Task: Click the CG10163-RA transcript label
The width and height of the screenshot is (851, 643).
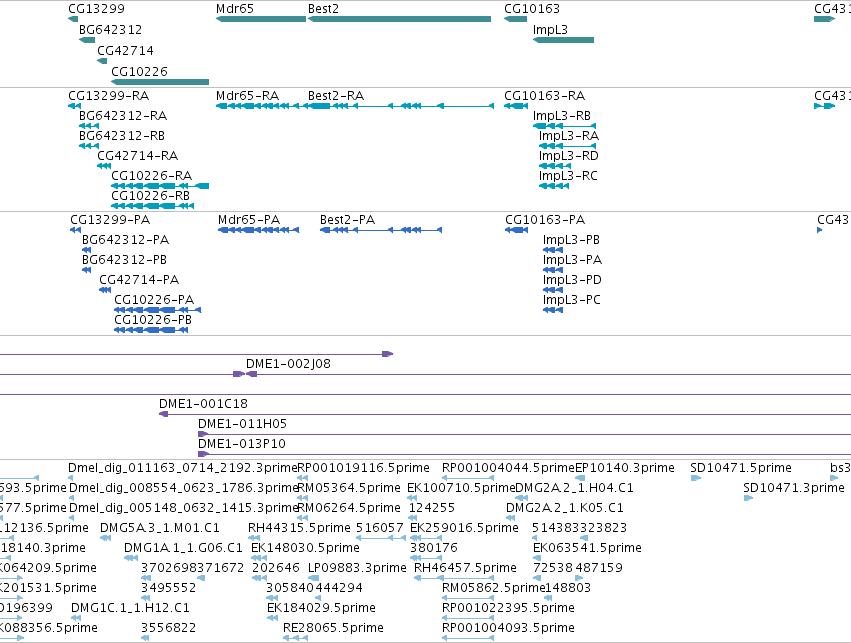Action: (x=545, y=96)
